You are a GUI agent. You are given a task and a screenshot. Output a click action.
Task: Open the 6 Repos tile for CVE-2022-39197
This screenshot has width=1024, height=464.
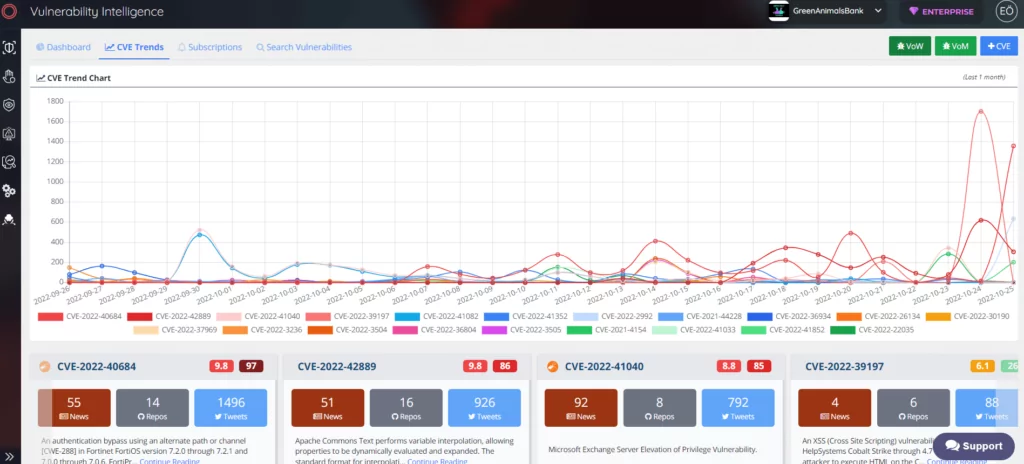pyautogui.click(x=913, y=408)
